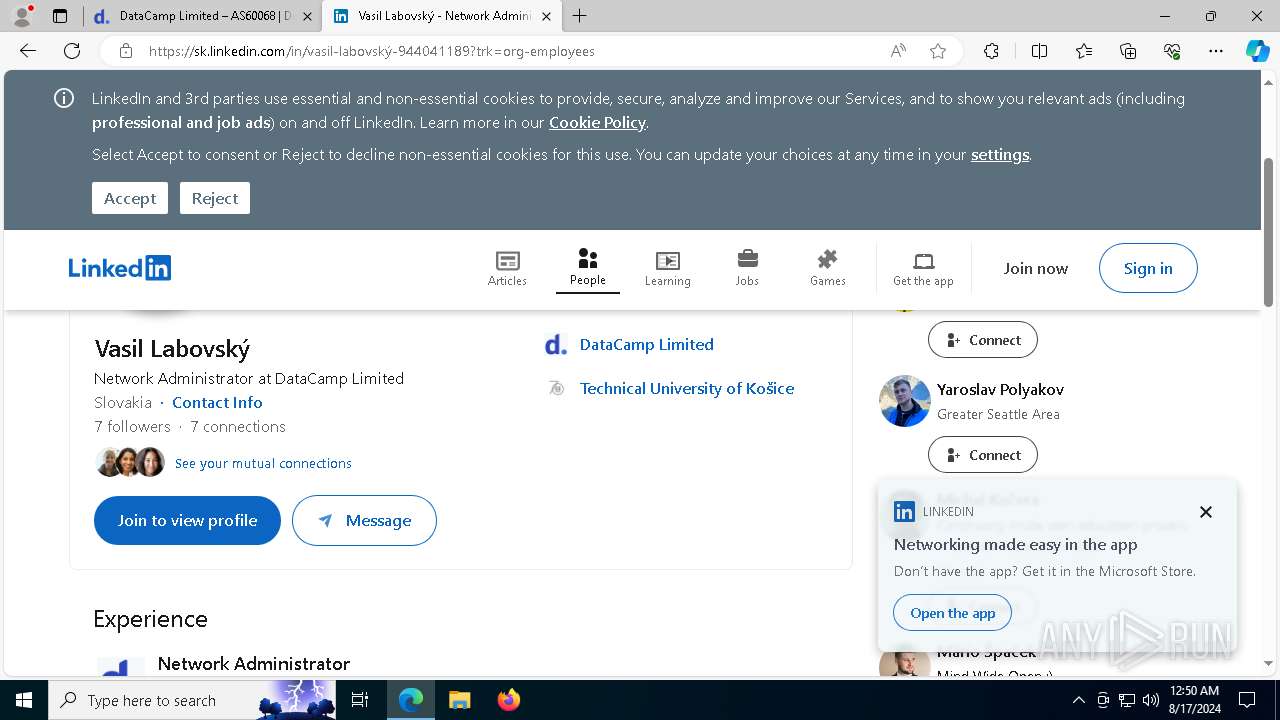Show hidden system tray icons
Viewport: 1280px width, 720px height.
(x=1078, y=700)
